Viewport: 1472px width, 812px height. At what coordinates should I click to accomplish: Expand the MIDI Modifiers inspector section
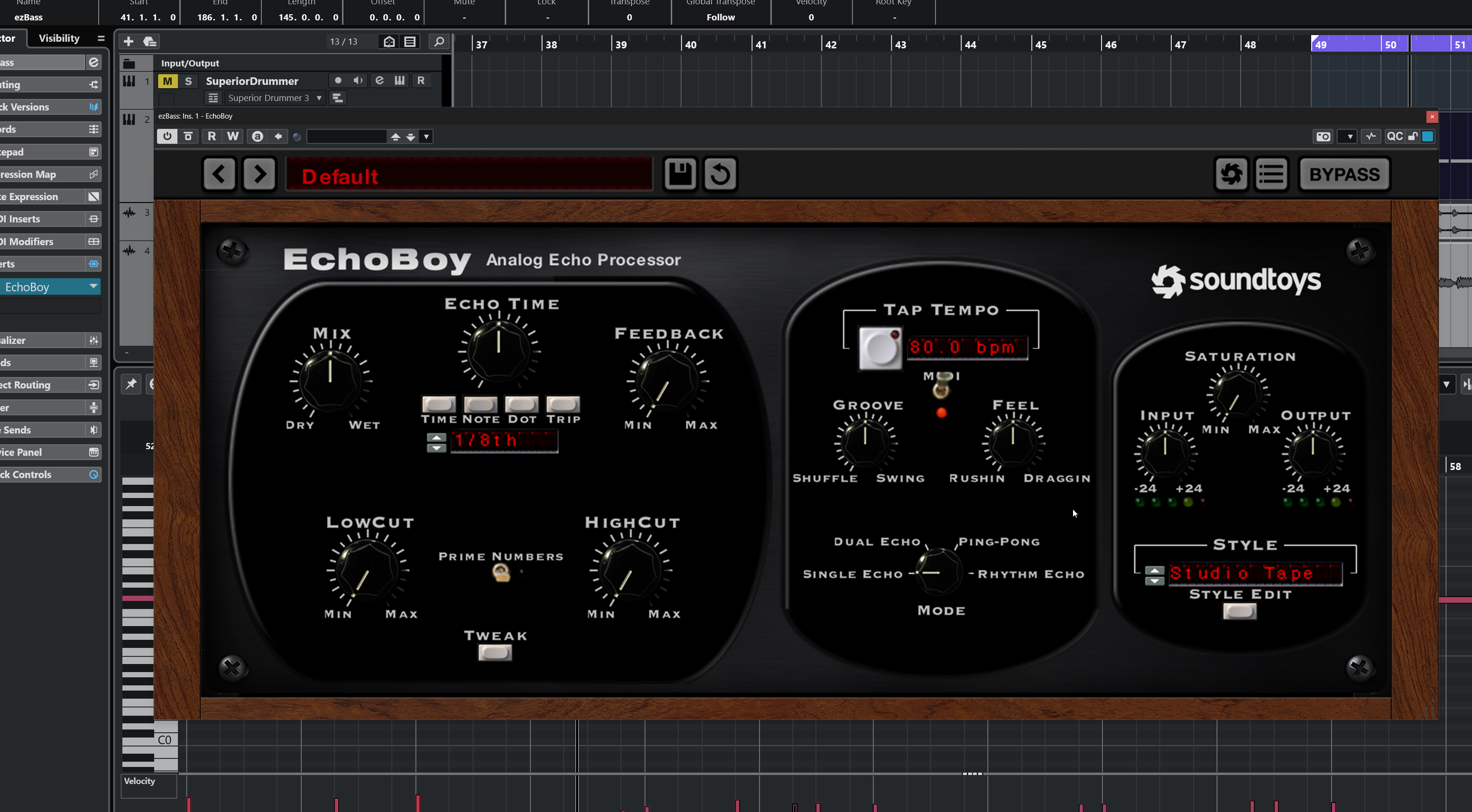pyautogui.click(x=50, y=242)
